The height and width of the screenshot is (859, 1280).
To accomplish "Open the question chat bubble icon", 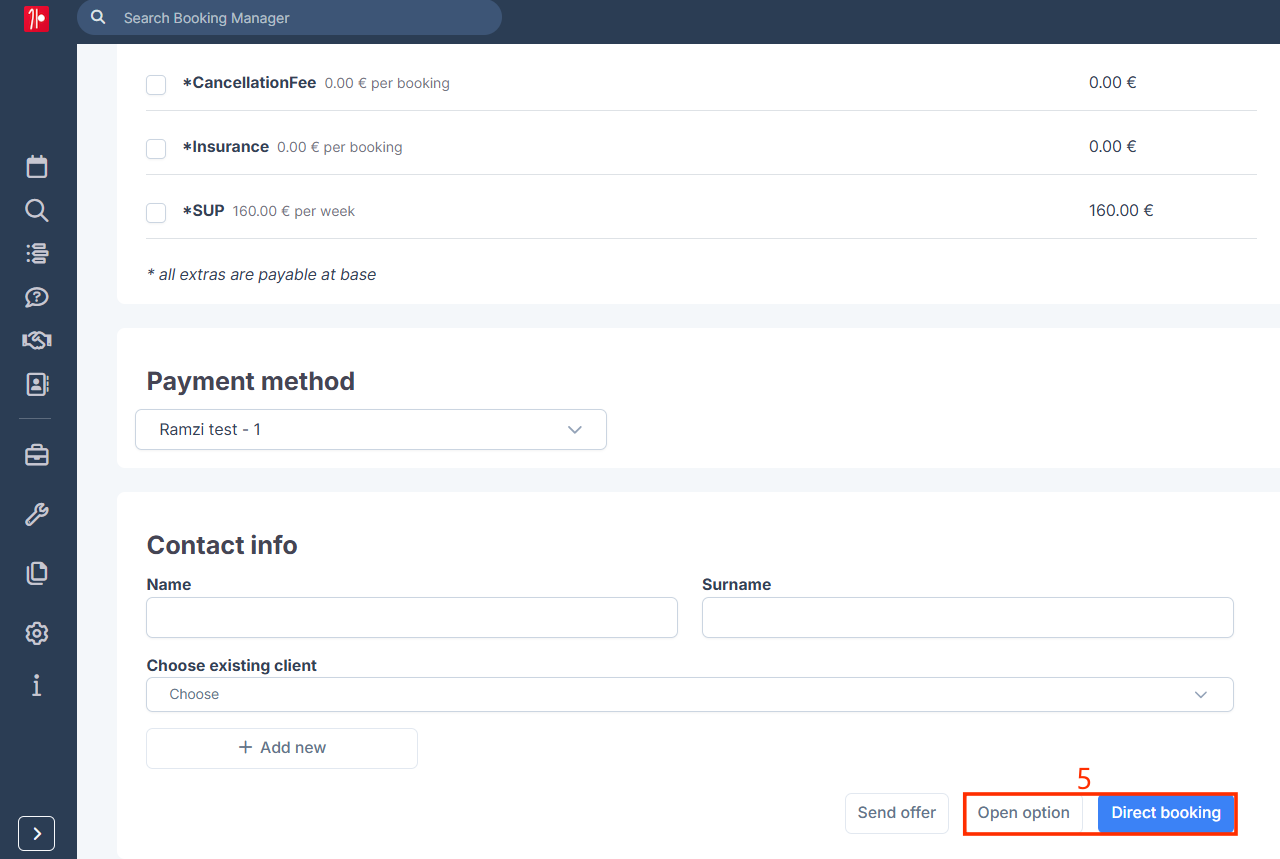I will (x=37, y=297).
